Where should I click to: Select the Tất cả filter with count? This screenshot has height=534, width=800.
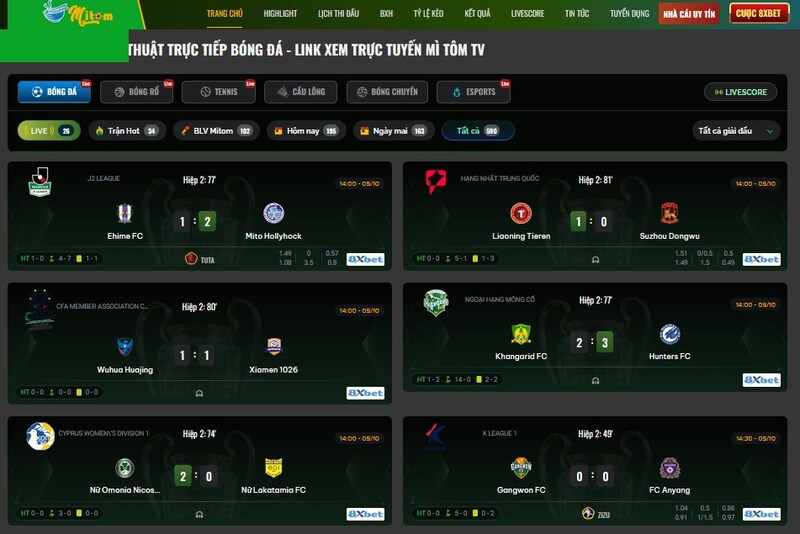click(x=478, y=131)
